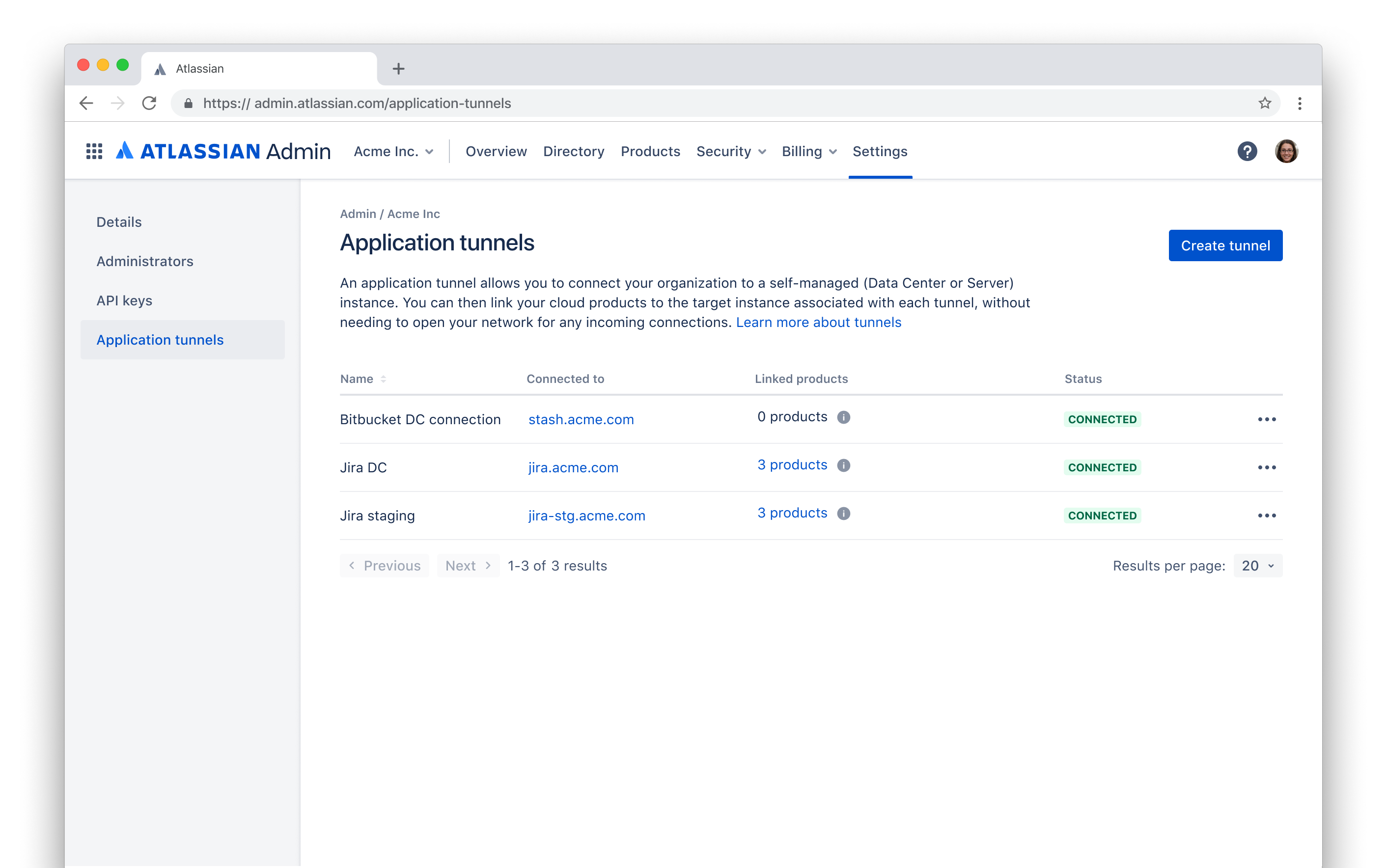1387x868 pixels.
Task: Bookmark page with star icon
Action: click(x=1265, y=103)
